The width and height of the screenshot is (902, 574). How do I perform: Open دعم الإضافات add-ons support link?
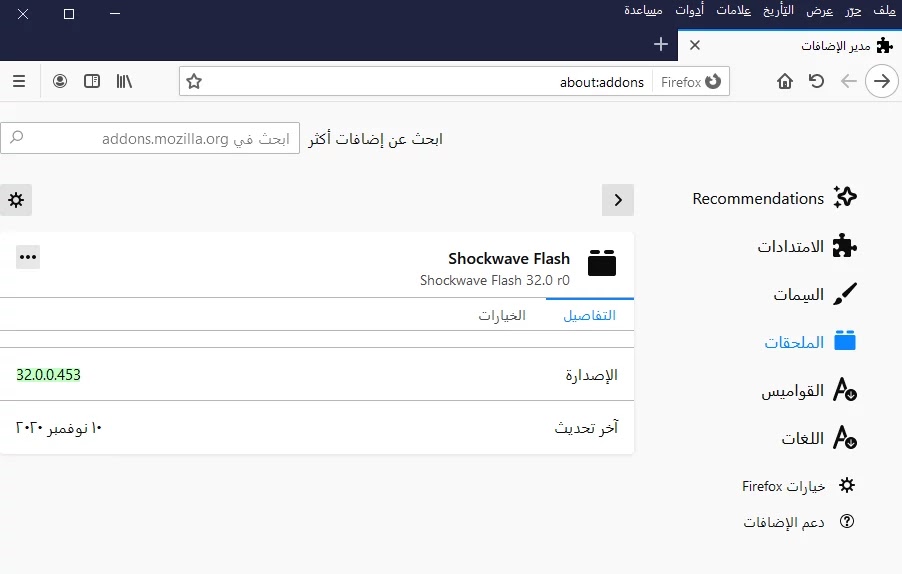(x=798, y=522)
